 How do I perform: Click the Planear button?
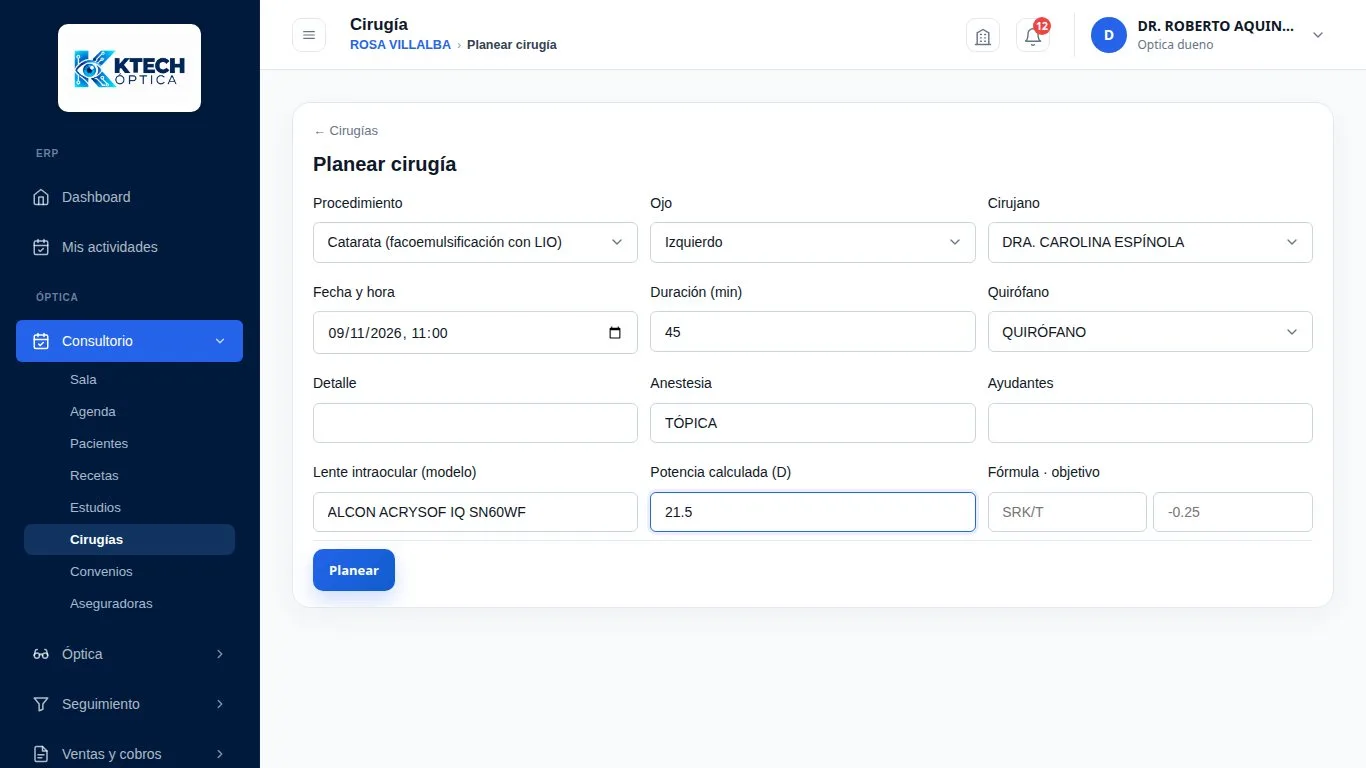[354, 570]
